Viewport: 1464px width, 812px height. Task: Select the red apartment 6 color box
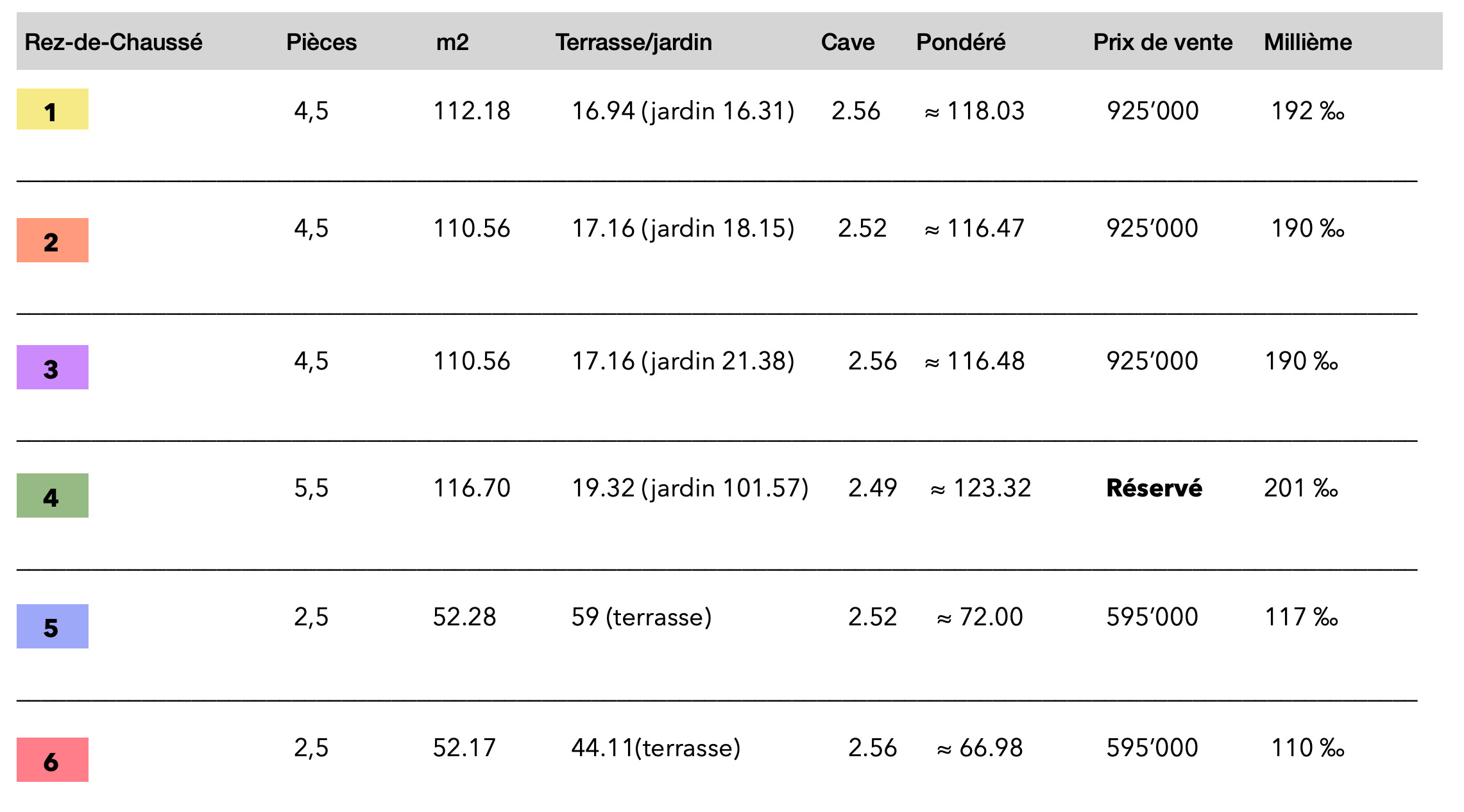pyautogui.click(x=52, y=760)
